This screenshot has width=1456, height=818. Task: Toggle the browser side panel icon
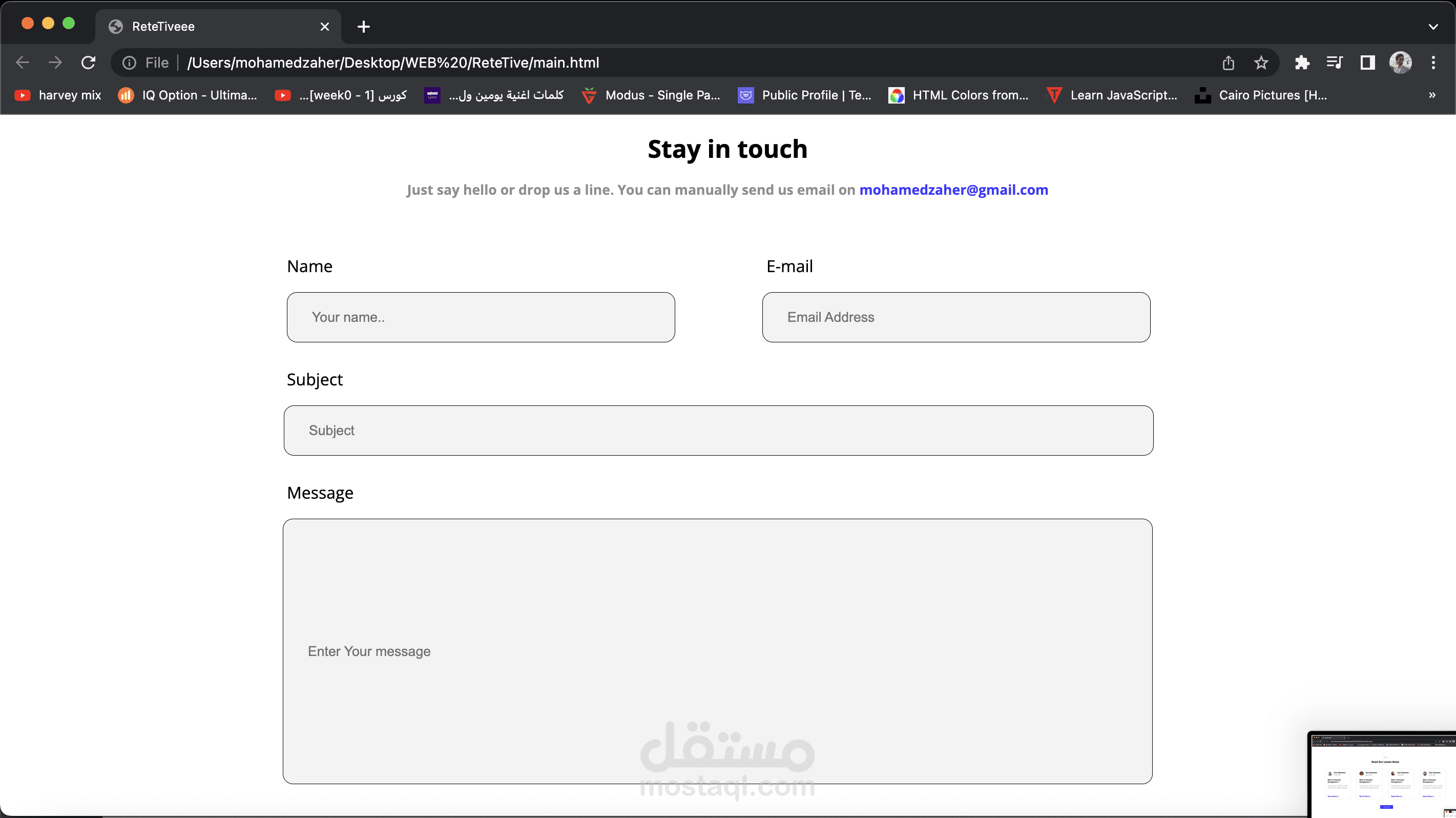coord(1367,63)
